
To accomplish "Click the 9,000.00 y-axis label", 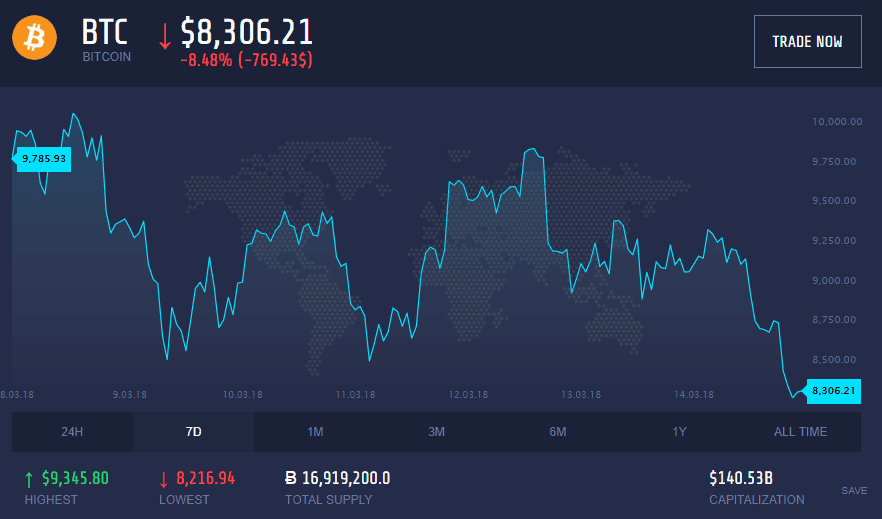I will [834, 281].
